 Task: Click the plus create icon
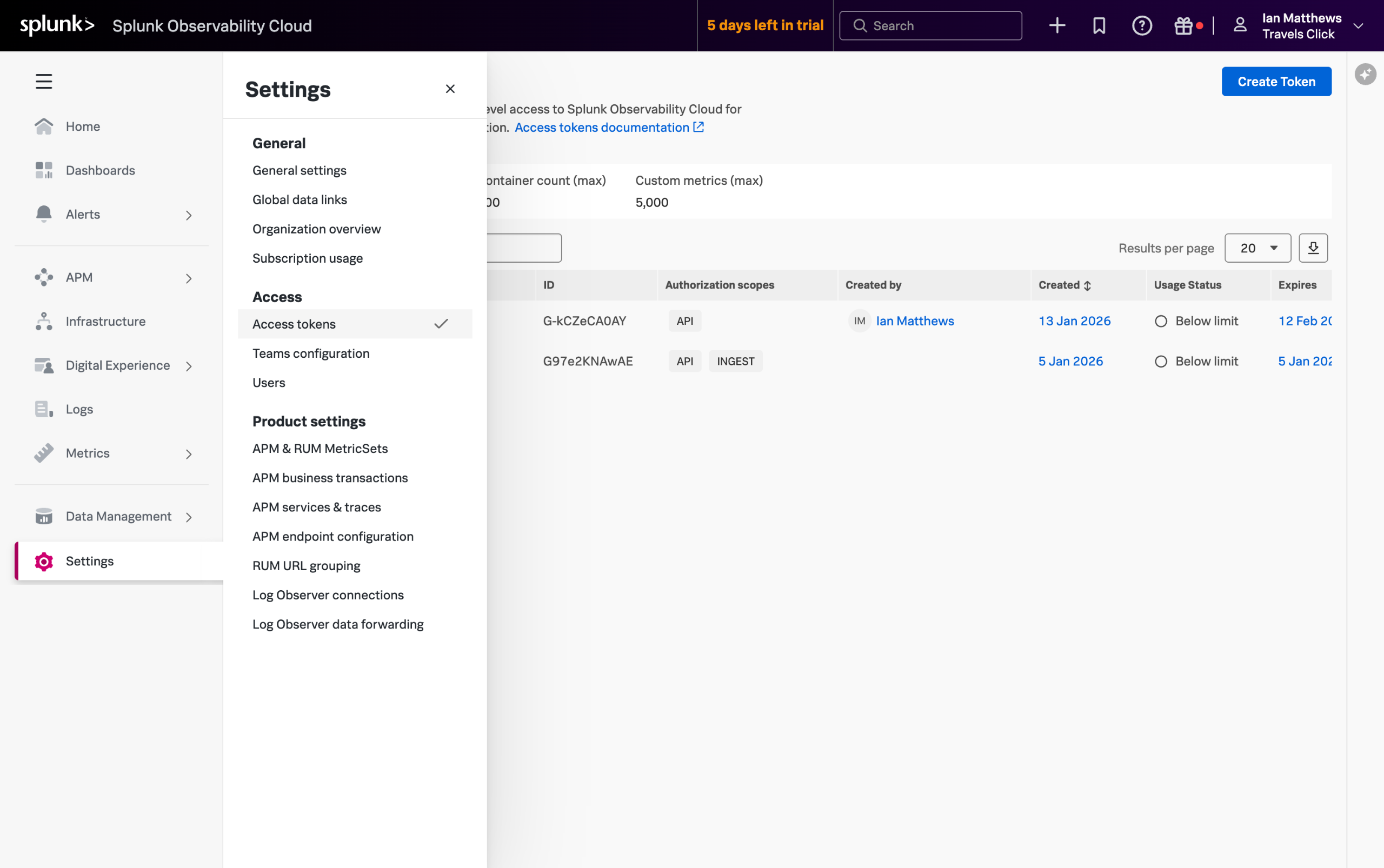(1057, 26)
